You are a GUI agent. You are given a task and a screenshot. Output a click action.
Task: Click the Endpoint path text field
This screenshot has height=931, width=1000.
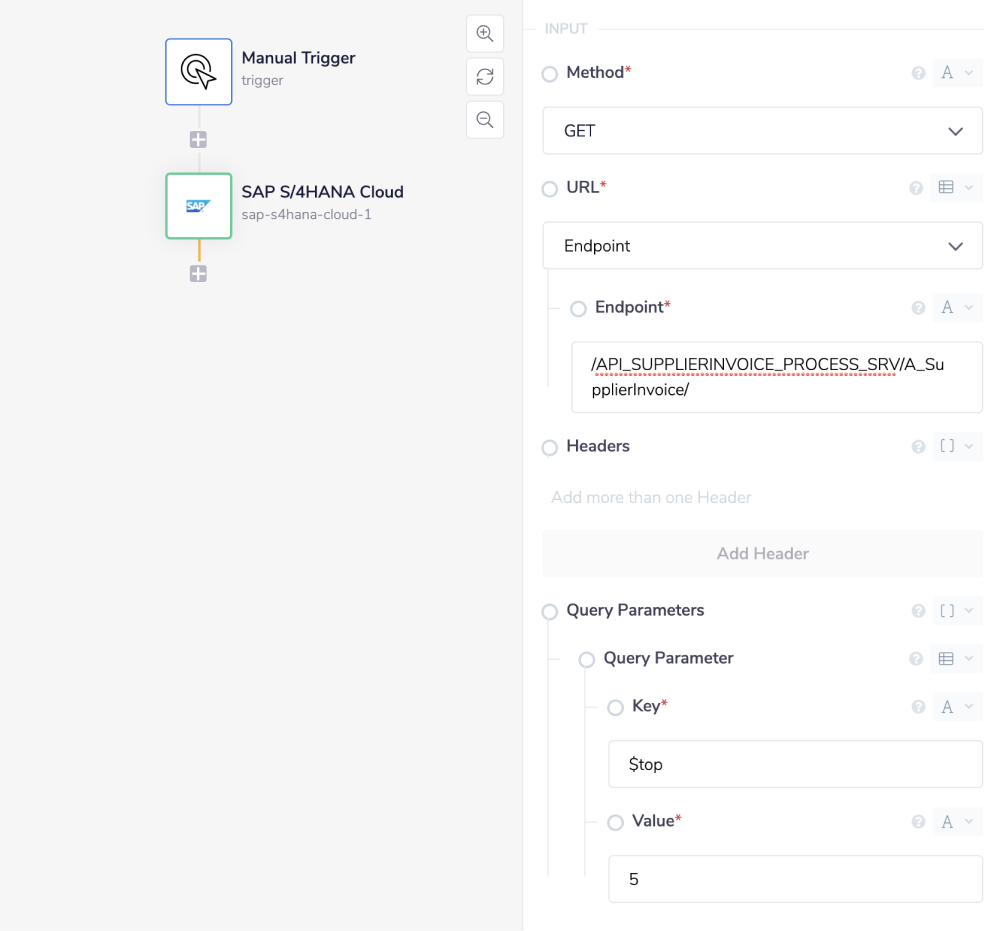[776, 377]
